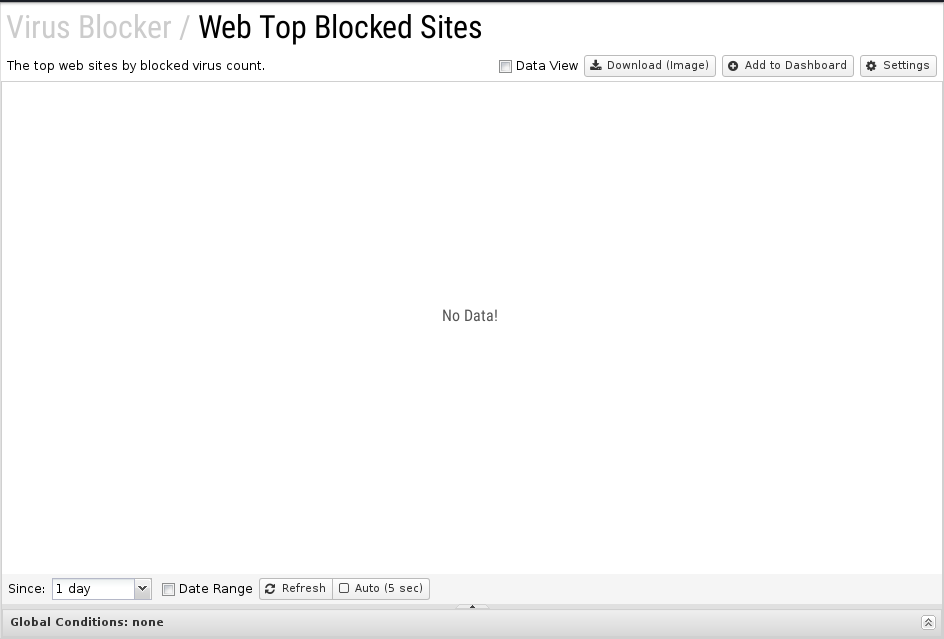This screenshot has width=944, height=639.
Task: Click the Refresh button label
Action: point(303,588)
